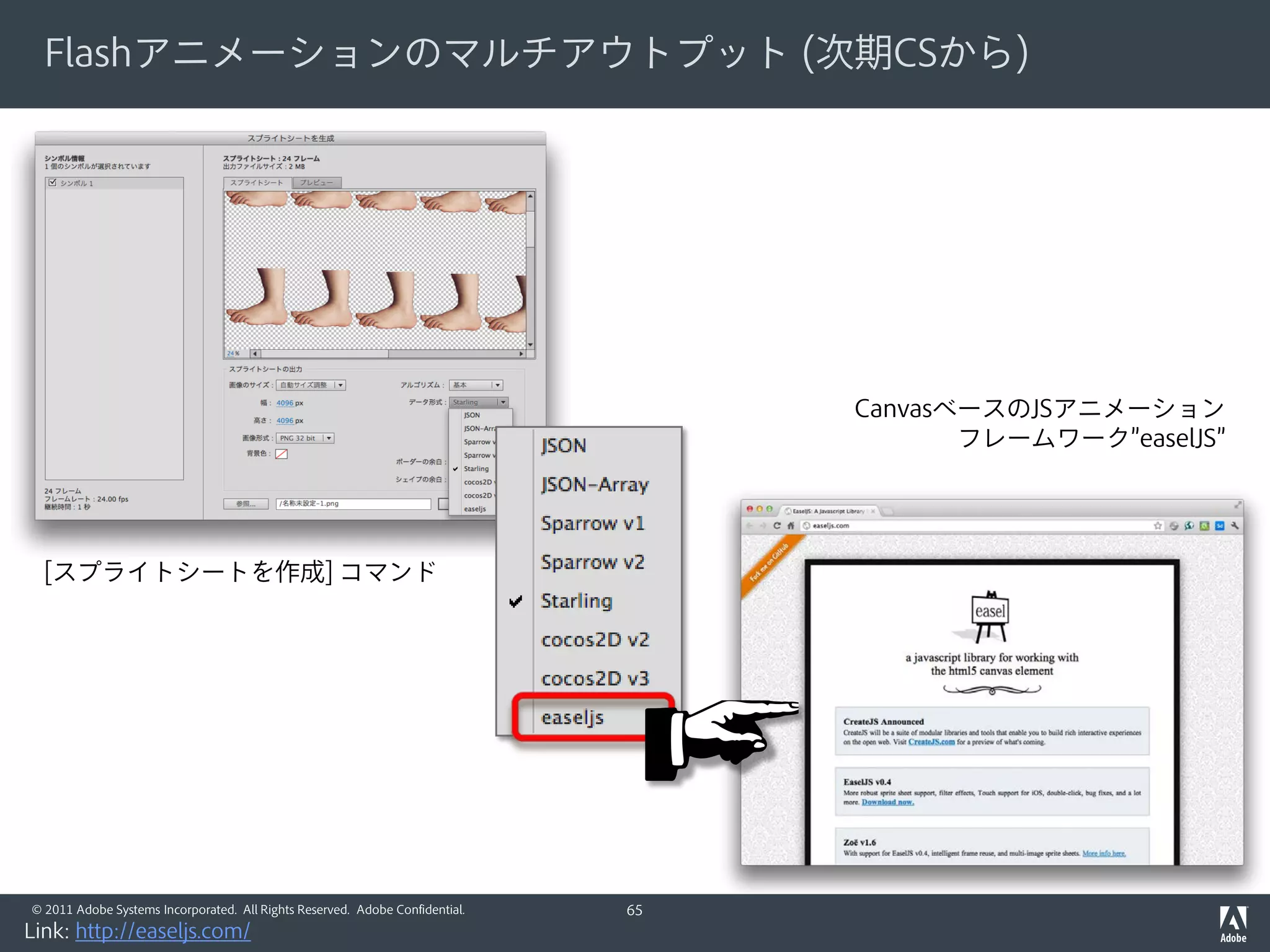Click the Zoë v1.6 heading
This screenshot has width=1270, height=952.
click(x=859, y=842)
